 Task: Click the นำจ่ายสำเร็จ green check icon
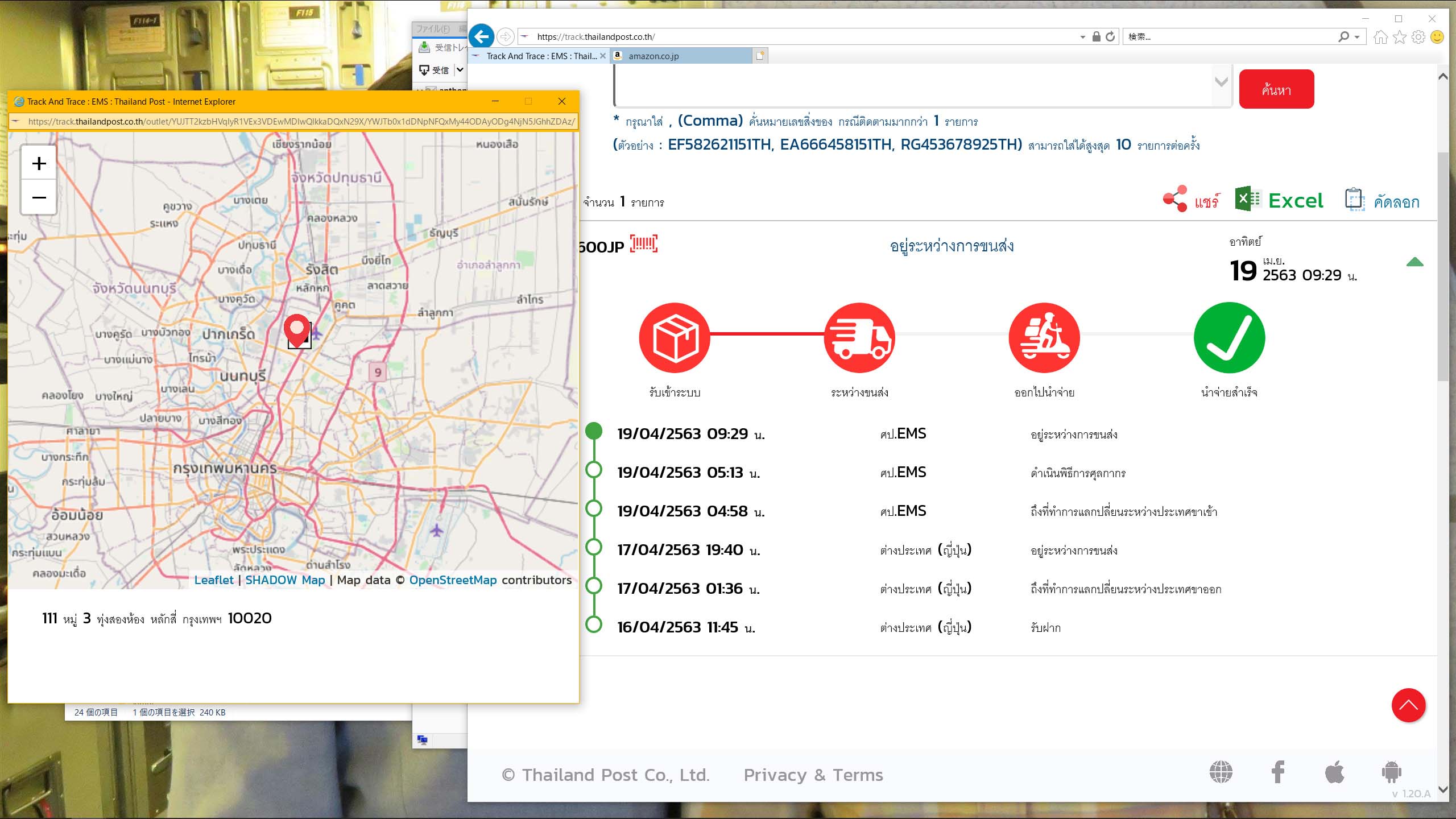click(1229, 338)
